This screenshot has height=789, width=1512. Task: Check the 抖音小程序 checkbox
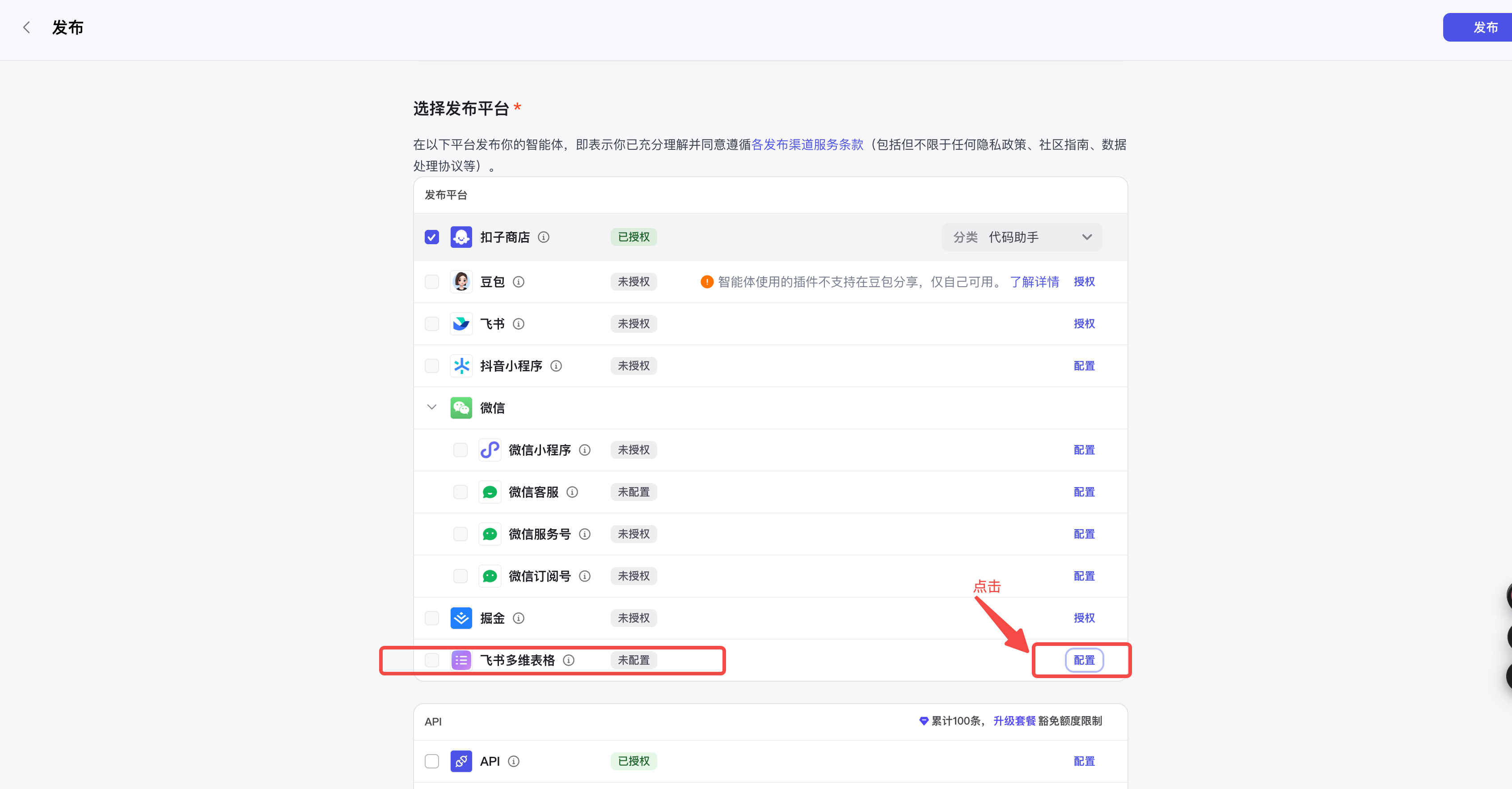[432, 366]
